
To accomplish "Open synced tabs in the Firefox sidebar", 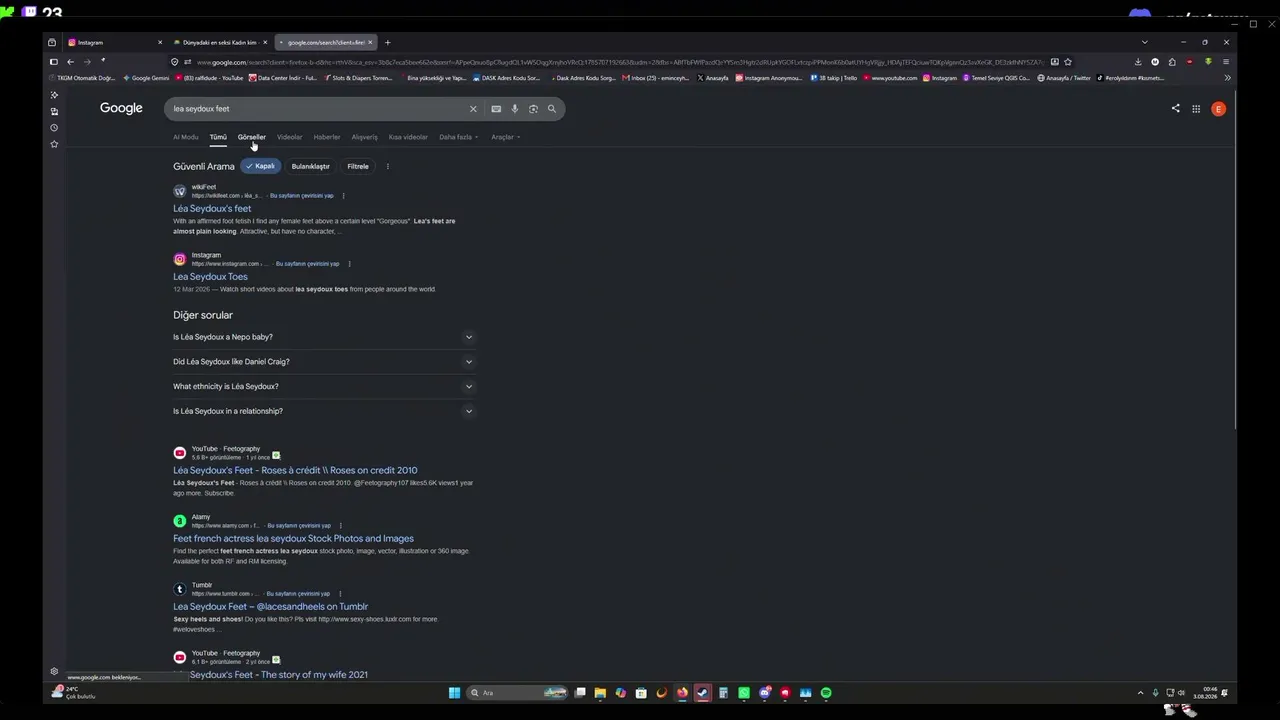I will pos(54,111).
